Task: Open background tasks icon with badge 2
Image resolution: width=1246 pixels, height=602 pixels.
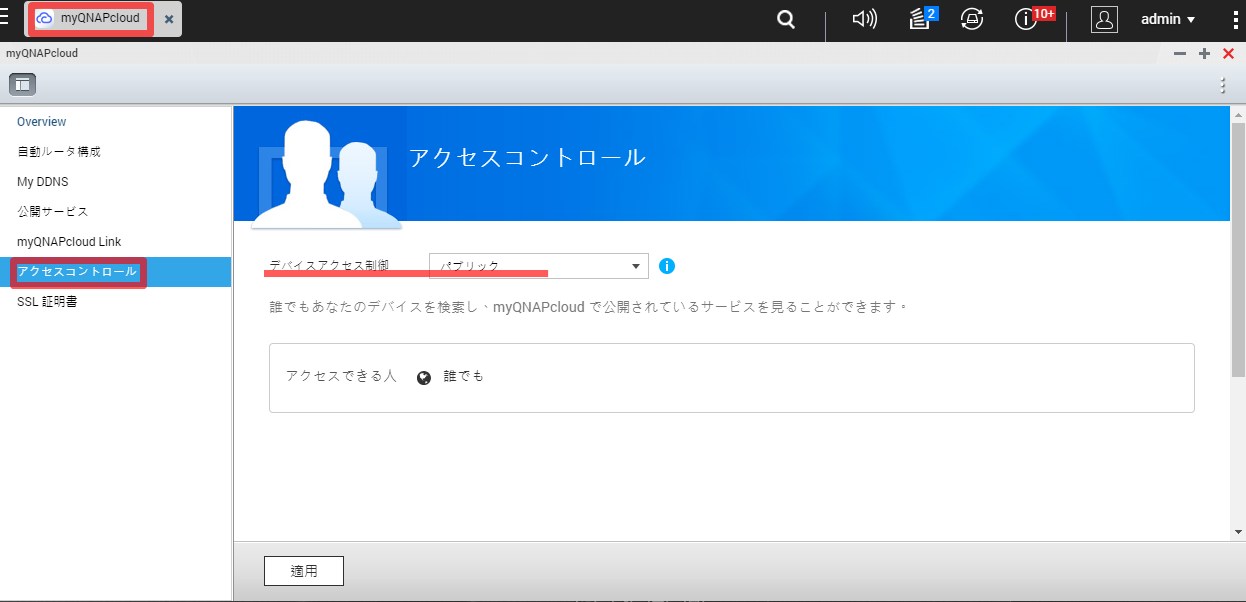Action: click(x=922, y=18)
